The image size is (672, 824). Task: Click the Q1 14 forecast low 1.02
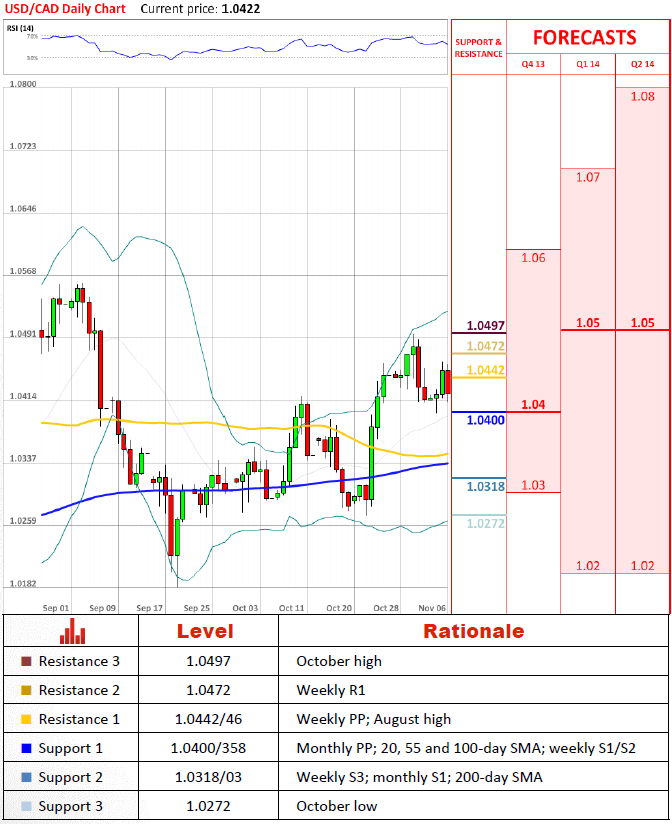coord(587,565)
